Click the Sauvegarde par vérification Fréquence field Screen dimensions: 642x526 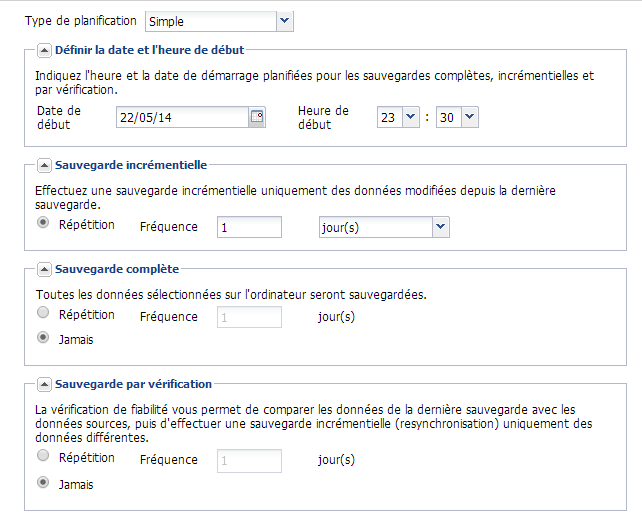(249, 461)
